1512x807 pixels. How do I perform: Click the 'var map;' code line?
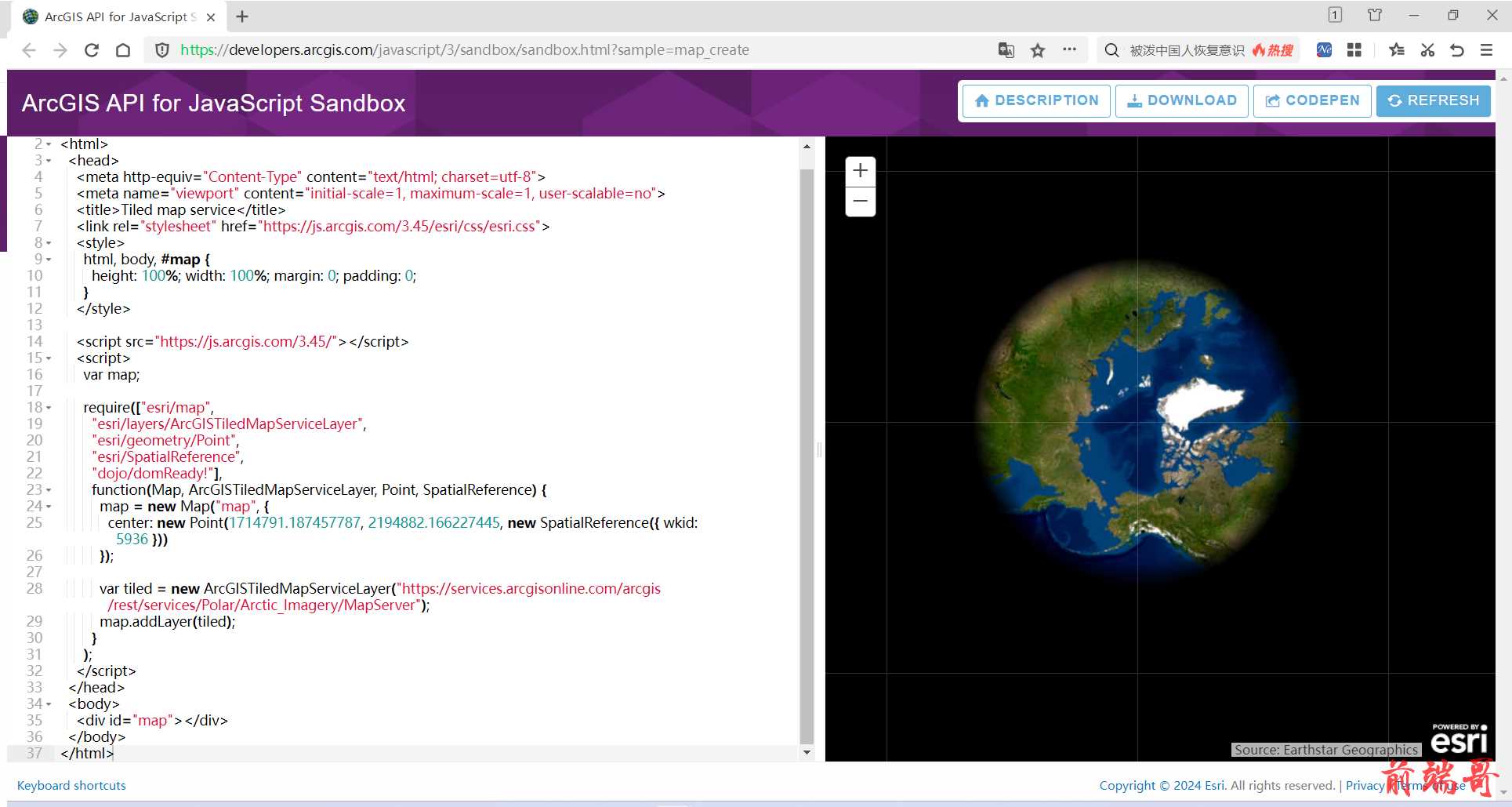click(111, 374)
